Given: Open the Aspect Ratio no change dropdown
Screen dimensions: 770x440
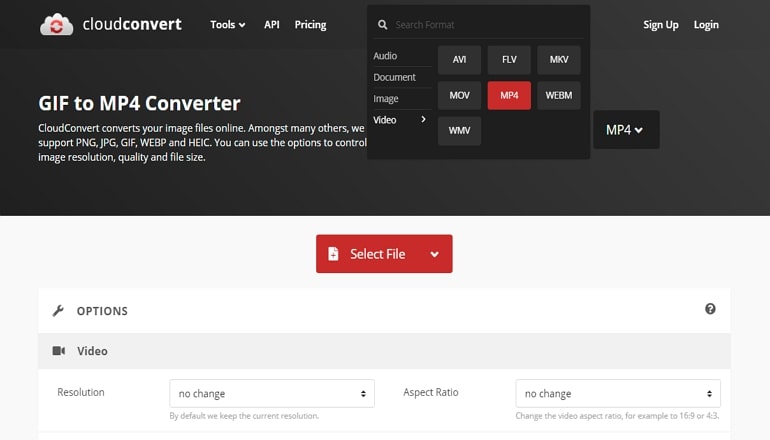Looking at the screenshot, I should [x=618, y=393].
